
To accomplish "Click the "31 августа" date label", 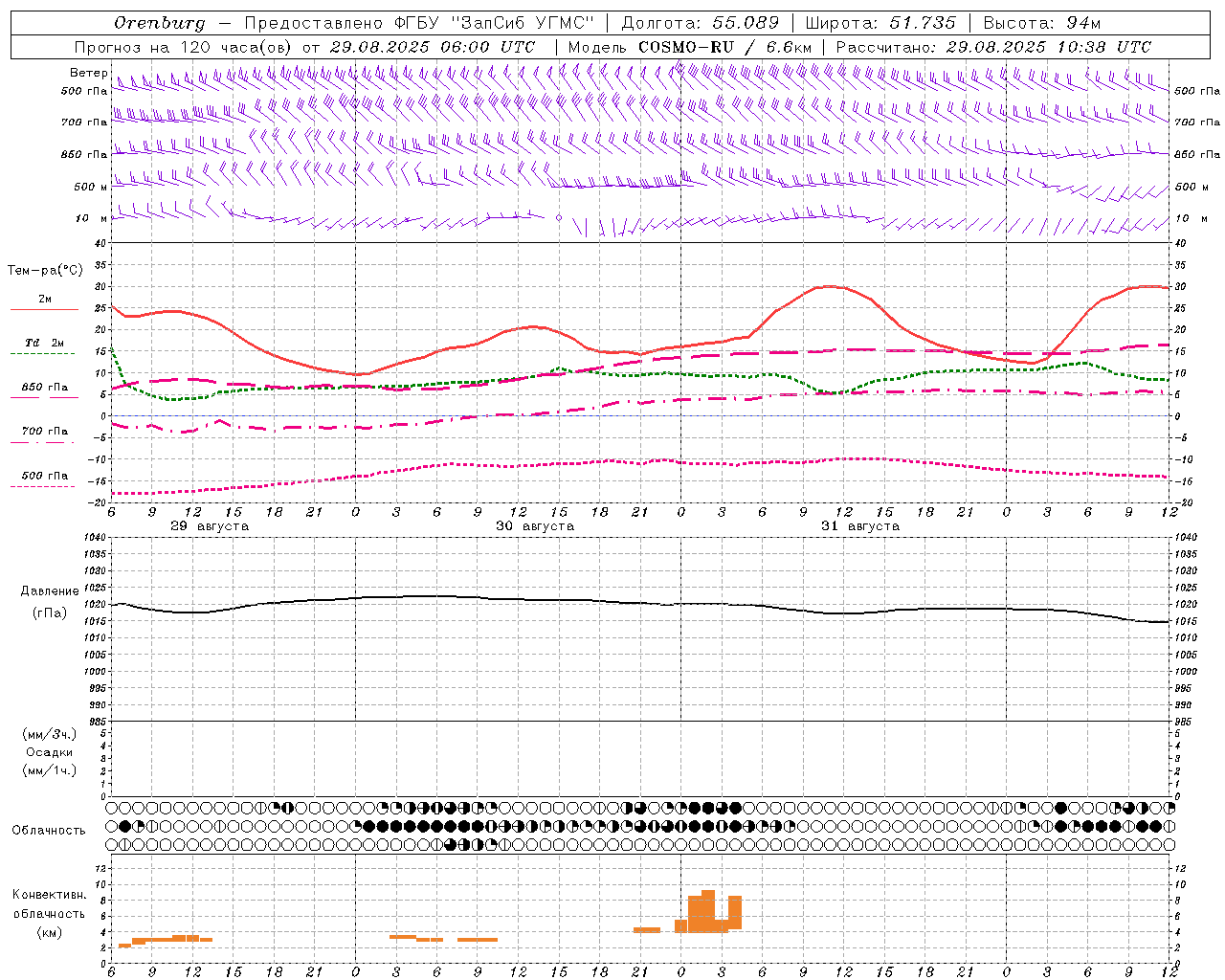I will click(860, 526).
